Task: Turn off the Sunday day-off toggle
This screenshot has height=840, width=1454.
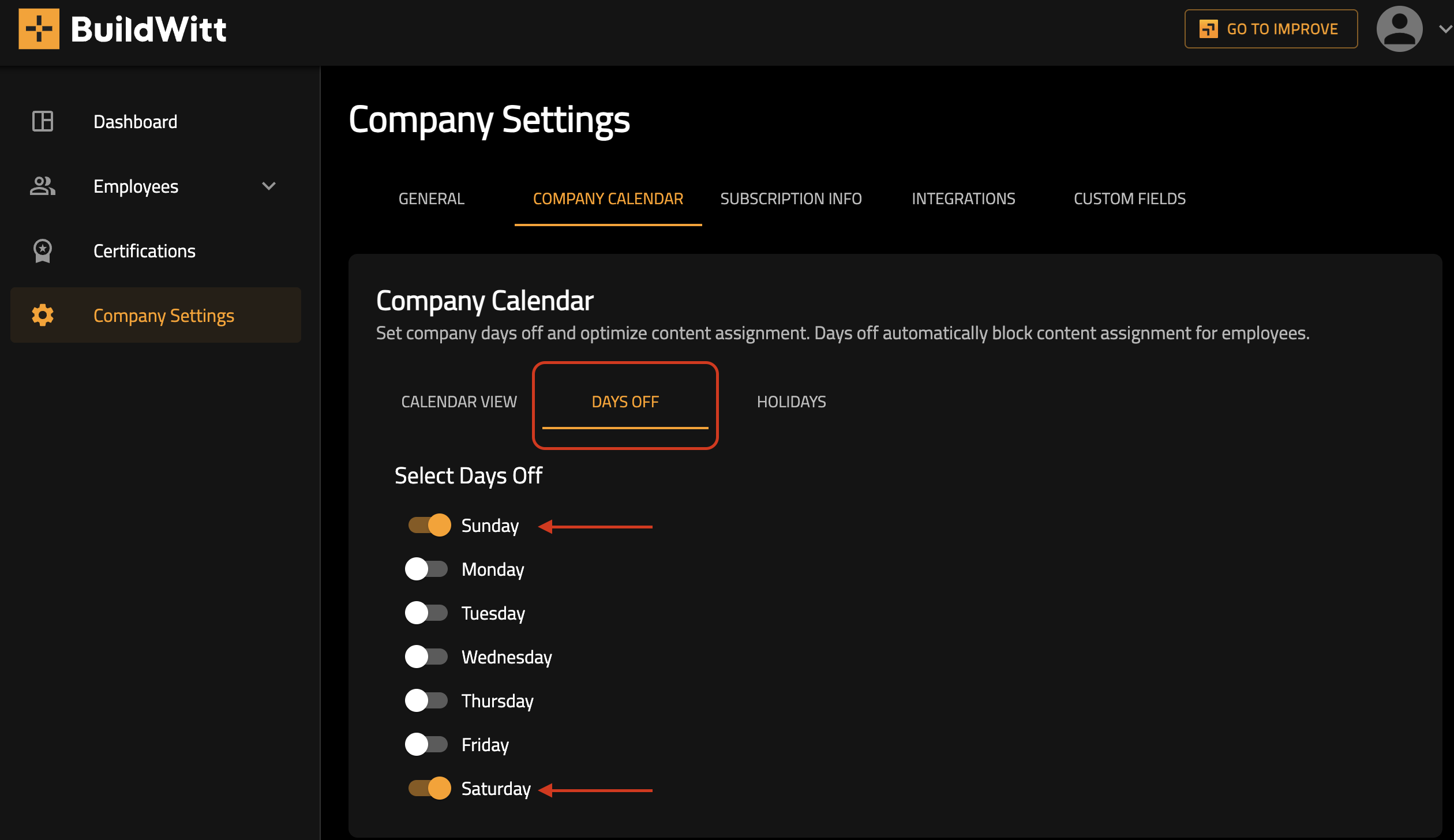Action: 429,525
